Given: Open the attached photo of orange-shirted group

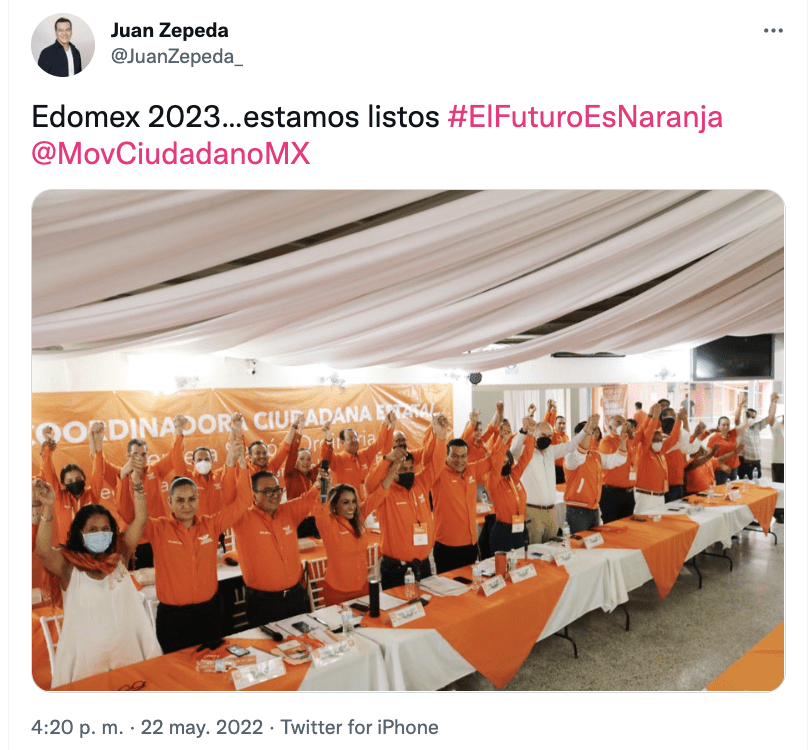Looking at the screenshot, I should point(408,440).
